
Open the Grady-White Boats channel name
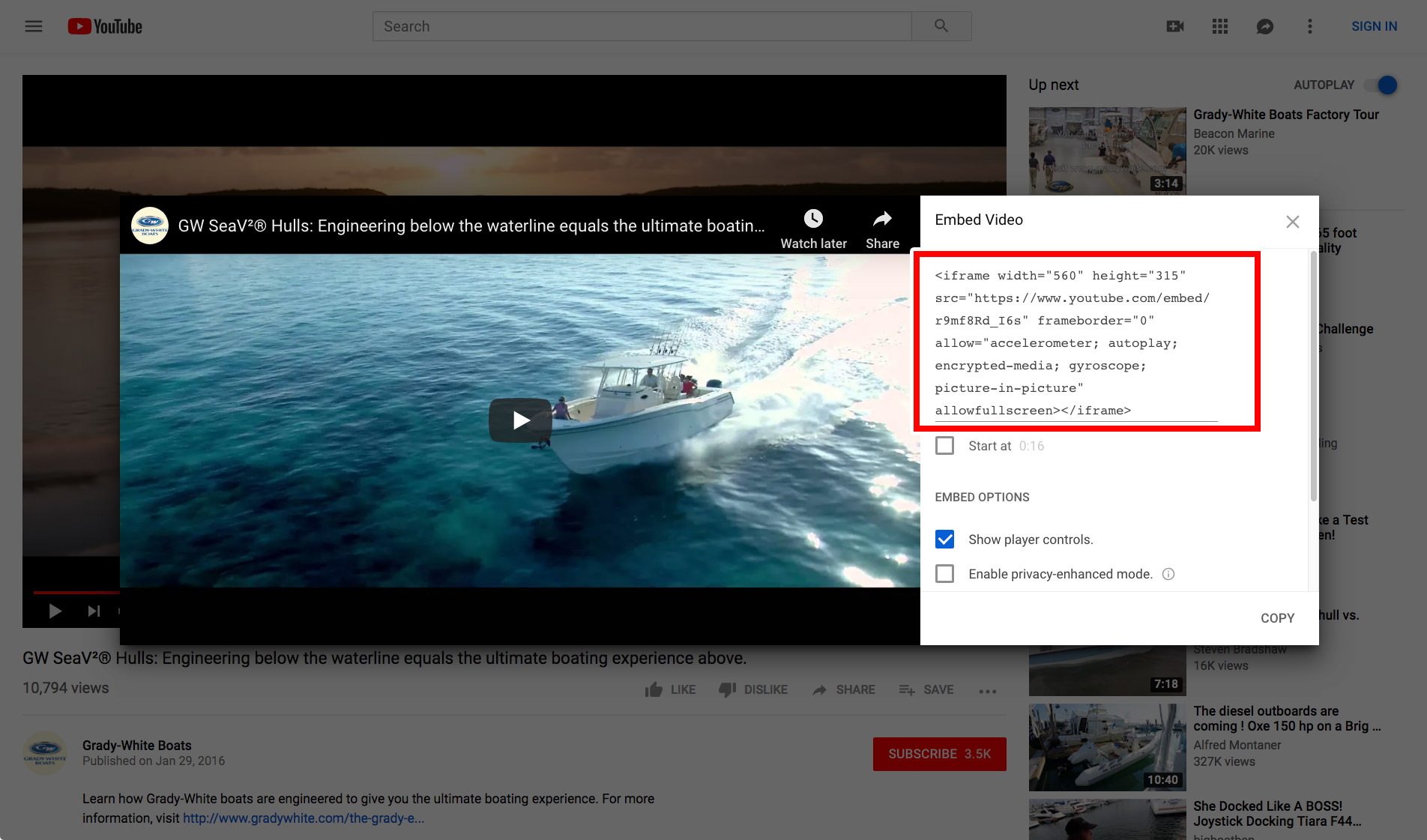click(137, 746)
